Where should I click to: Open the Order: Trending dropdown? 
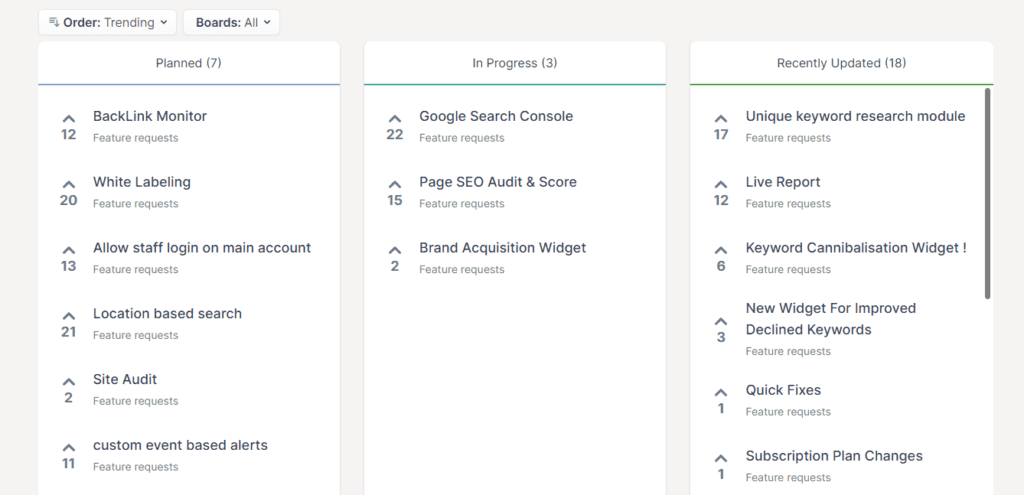coord(108,22)
